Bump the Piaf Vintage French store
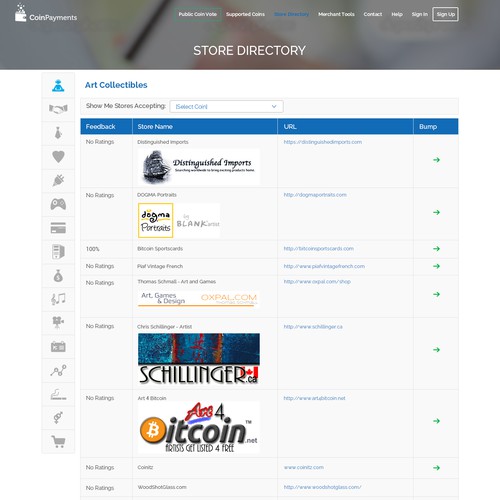The image size is (500, 500). (436, 266)
